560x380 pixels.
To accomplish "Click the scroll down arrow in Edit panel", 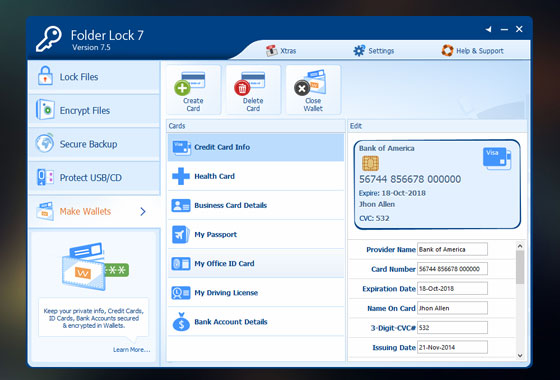I will (520, 355).
